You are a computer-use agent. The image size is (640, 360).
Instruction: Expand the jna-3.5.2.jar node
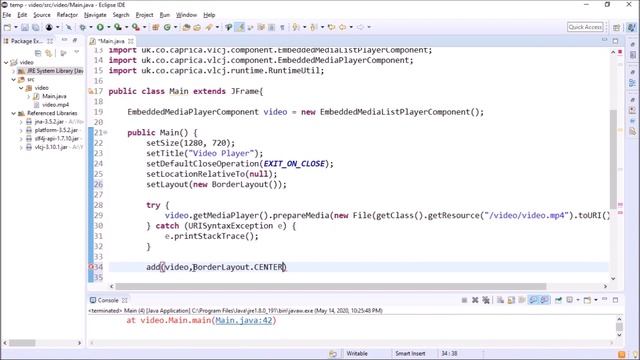pyautogui.click(x=21, y=122)
